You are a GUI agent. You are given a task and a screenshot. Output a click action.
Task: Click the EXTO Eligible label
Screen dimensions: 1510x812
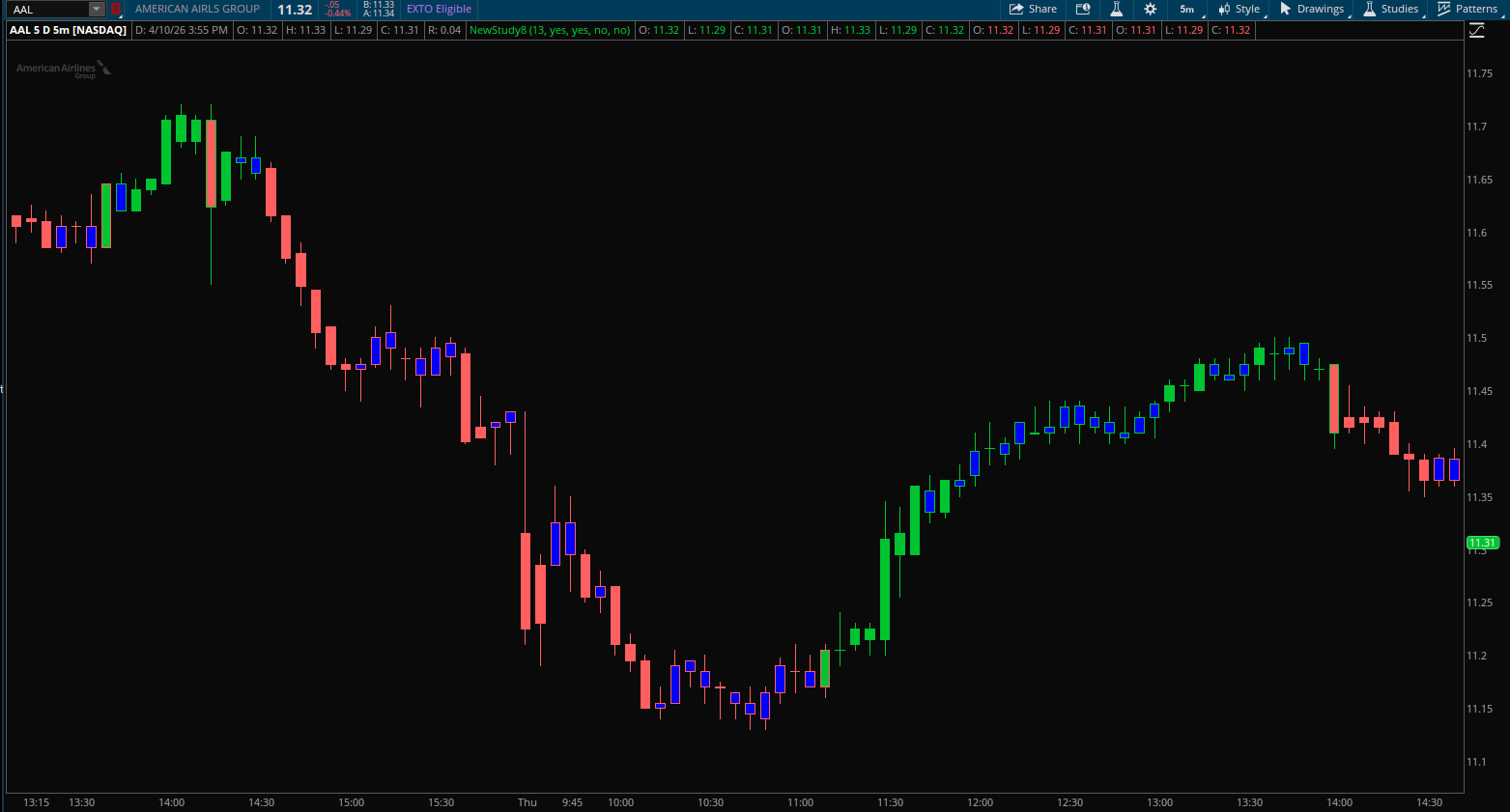tap(439, 9)
